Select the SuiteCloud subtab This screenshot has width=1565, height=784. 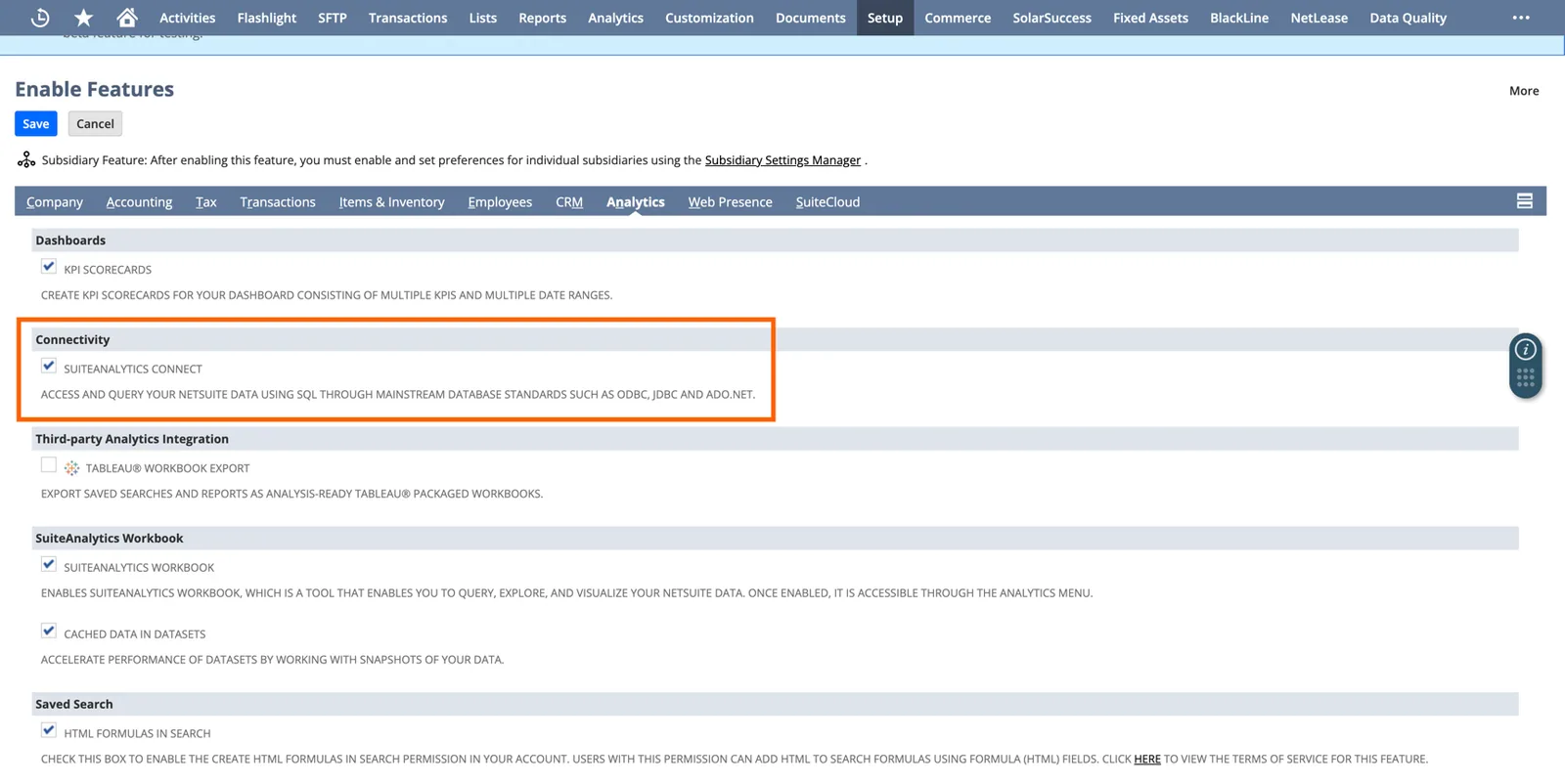[827, 202]
